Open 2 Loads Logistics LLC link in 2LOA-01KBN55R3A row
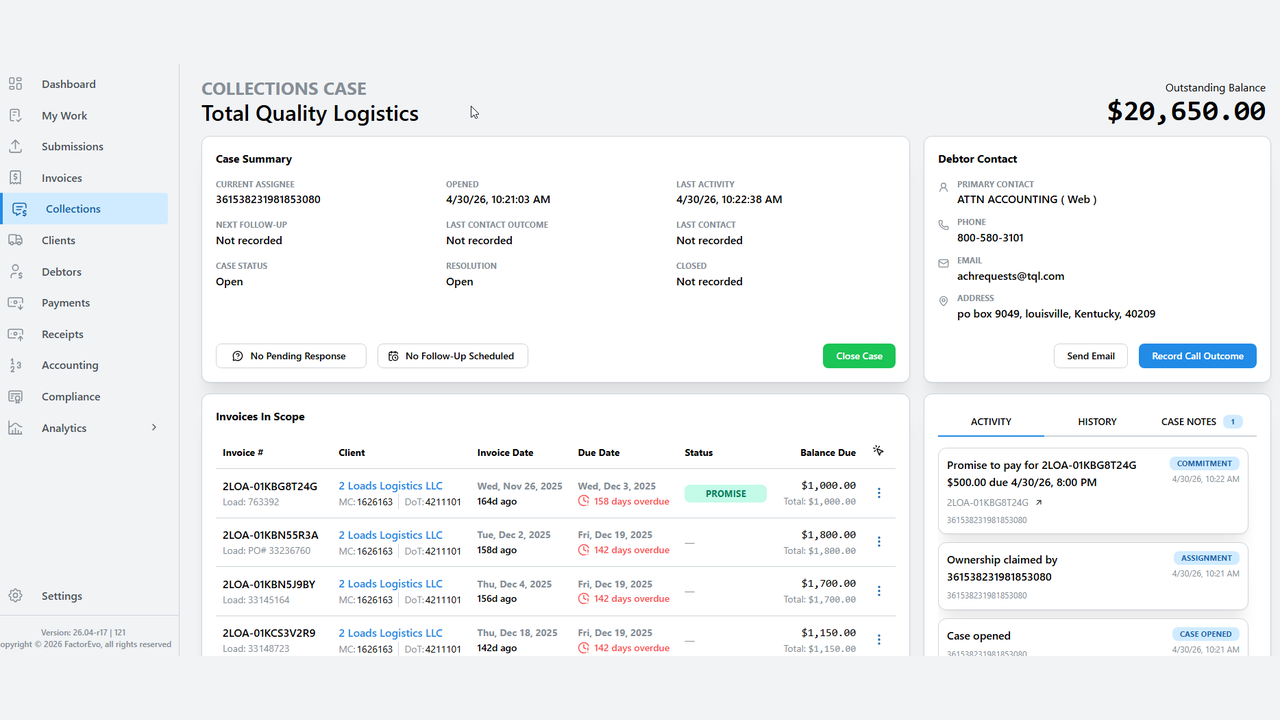The height and width of the screenshot is (720, 1280). (390, 535)
